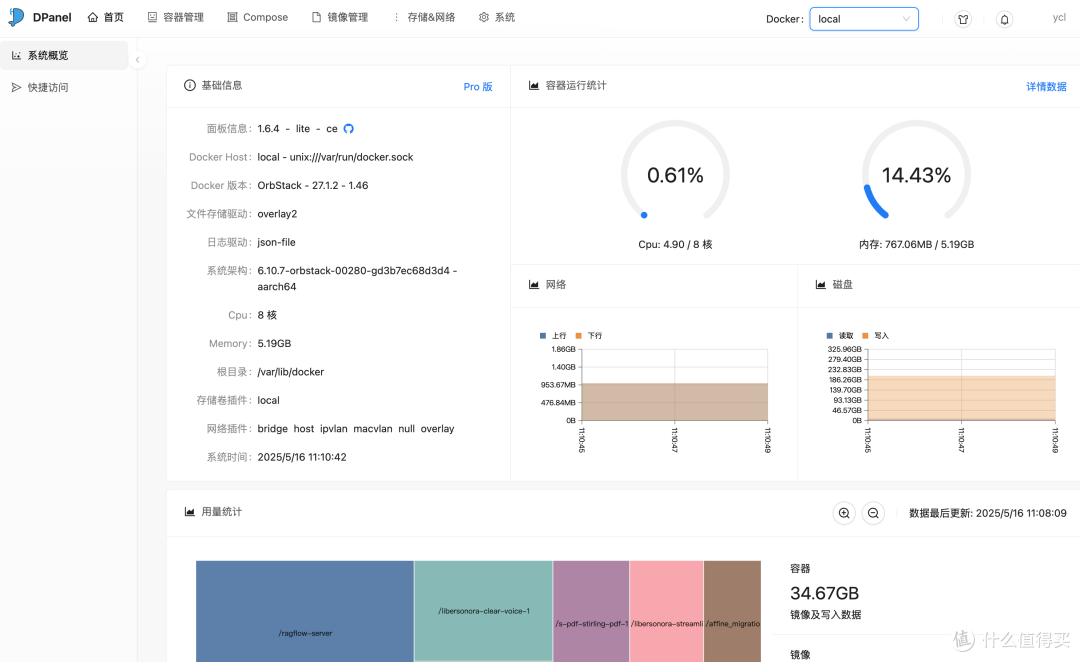1080x662 pixels.
Task: Click the theme appearance icon in header
Action: (962, 18)
